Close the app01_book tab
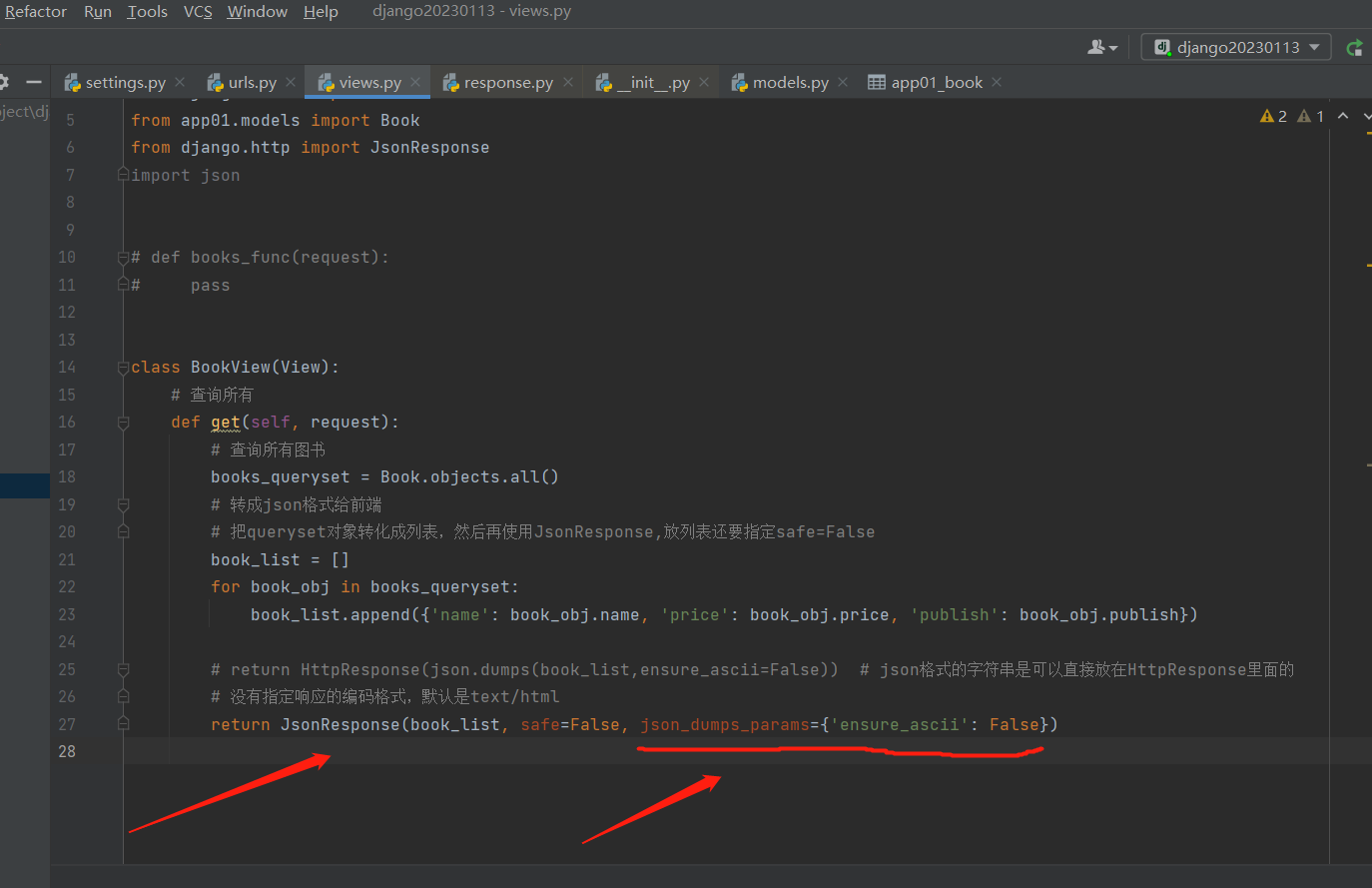The width and height of the screenshot is (1372, 888). click(997, 82)
